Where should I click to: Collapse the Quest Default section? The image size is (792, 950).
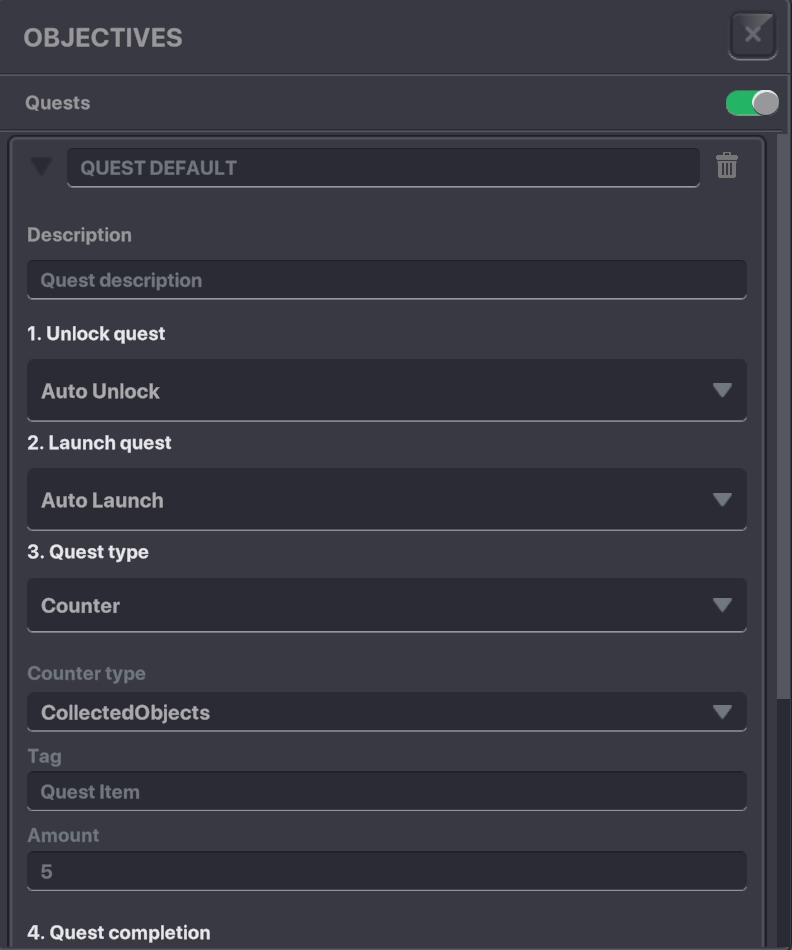tap(41, 166)
